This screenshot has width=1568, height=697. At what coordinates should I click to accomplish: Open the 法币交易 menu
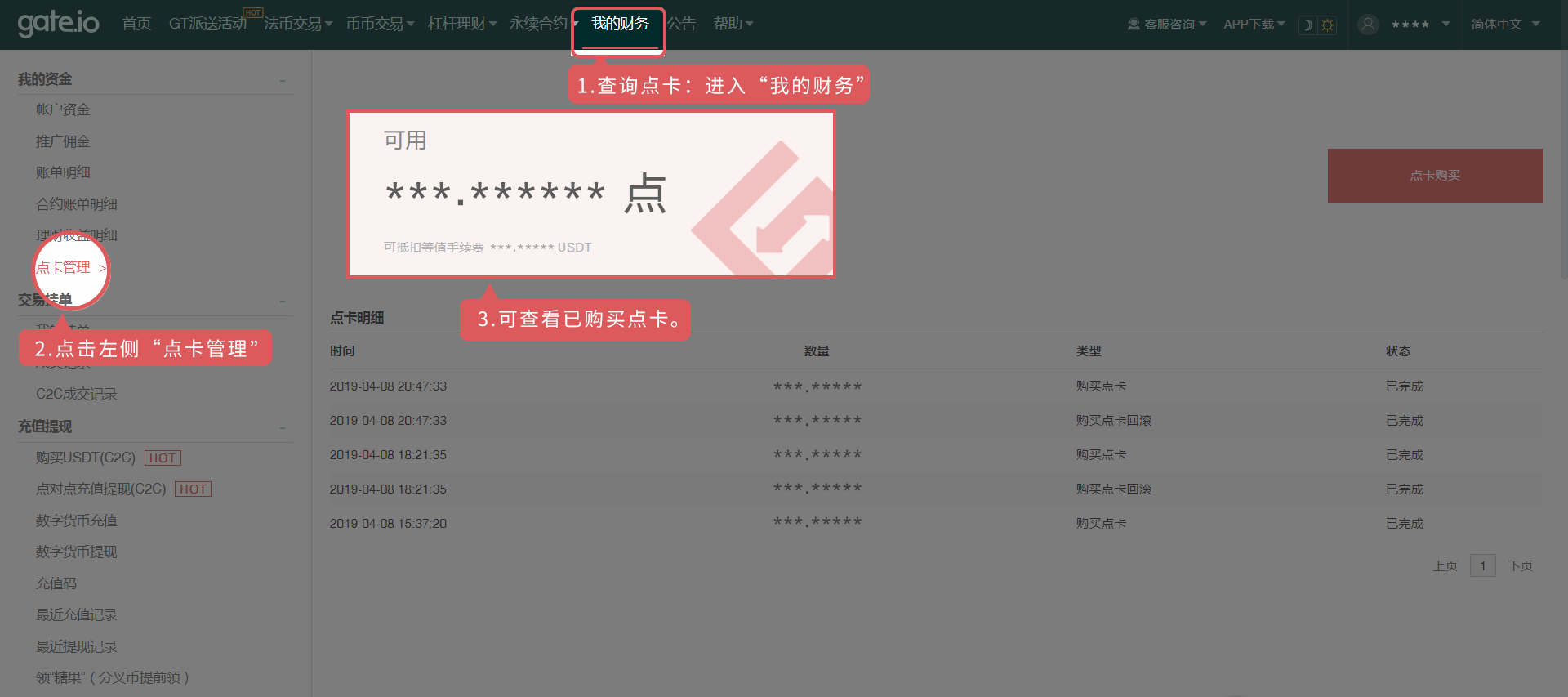[x=297, y=24]
